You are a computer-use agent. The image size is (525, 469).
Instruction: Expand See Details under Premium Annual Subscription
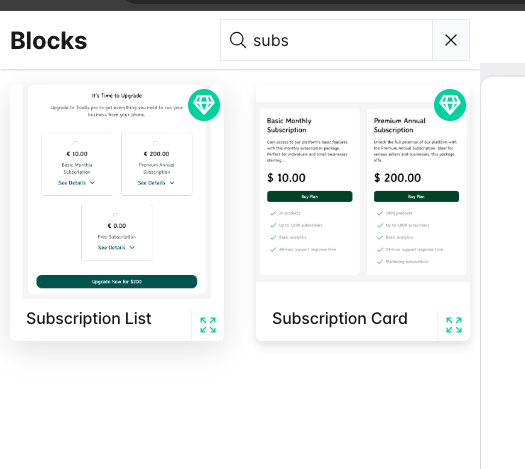(156, 183)
